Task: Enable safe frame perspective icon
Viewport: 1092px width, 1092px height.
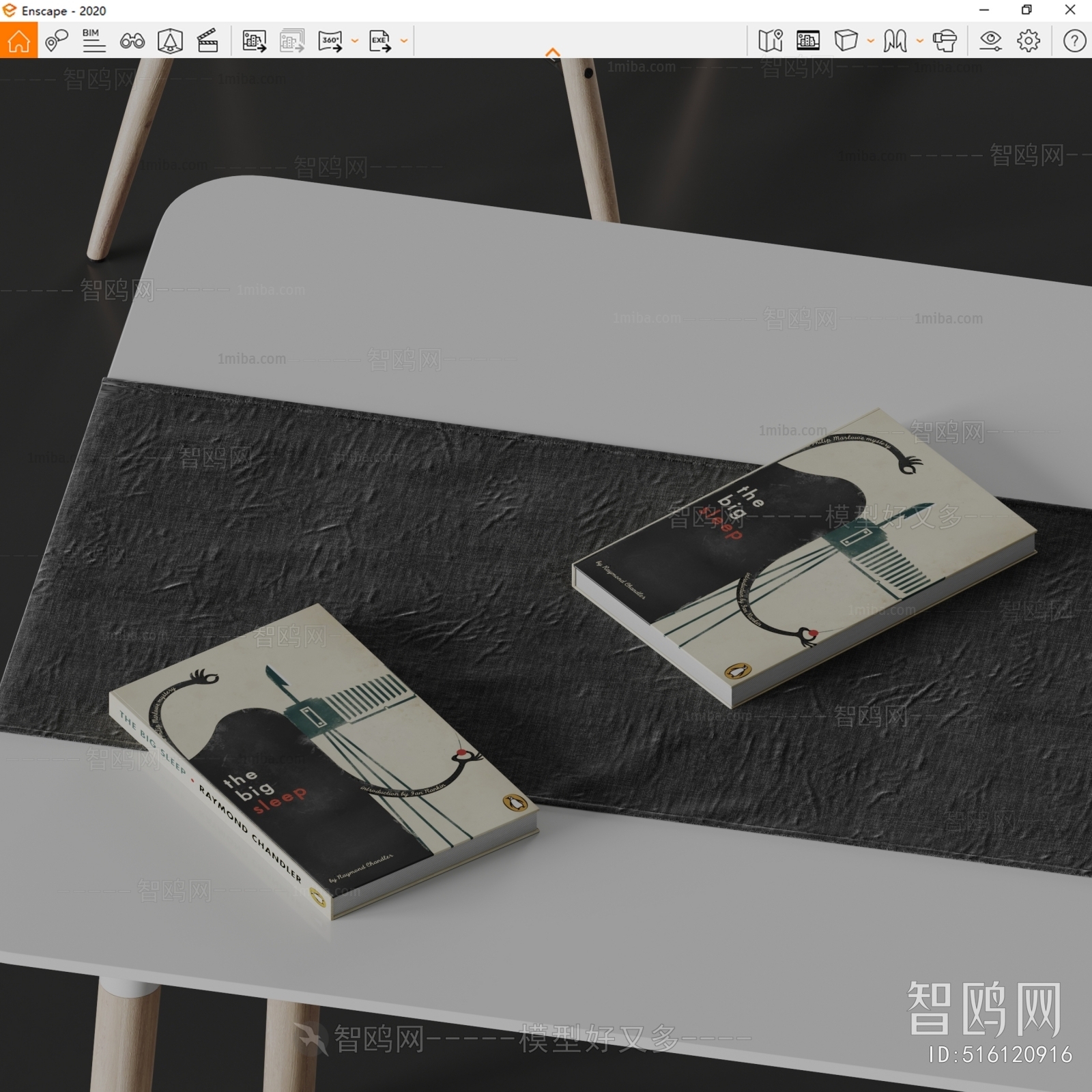Action: (170, 41)
